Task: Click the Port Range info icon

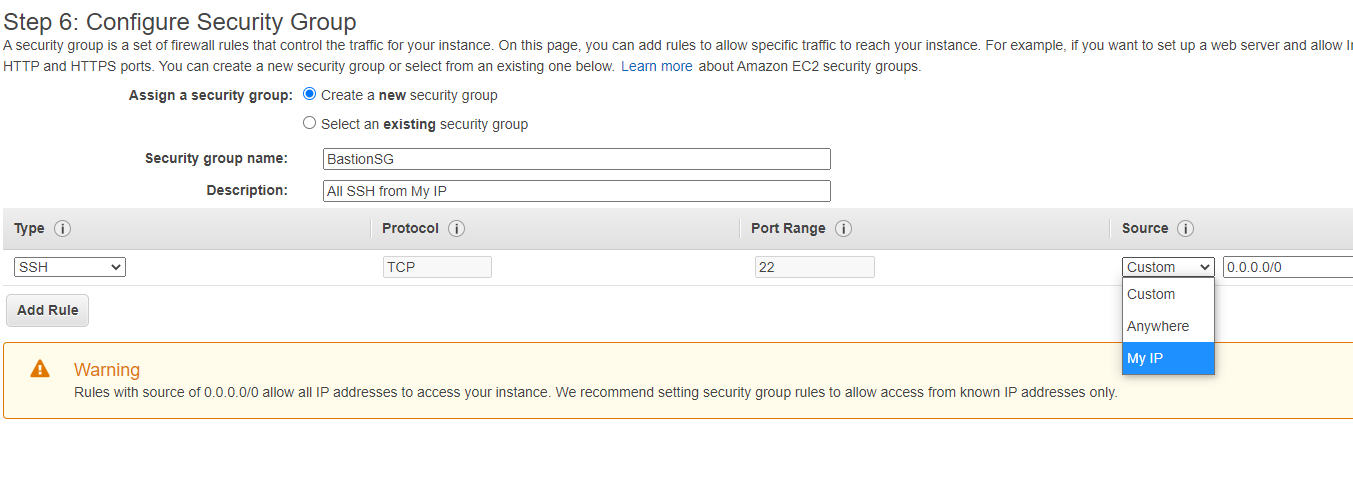Action: pos(843,229)
